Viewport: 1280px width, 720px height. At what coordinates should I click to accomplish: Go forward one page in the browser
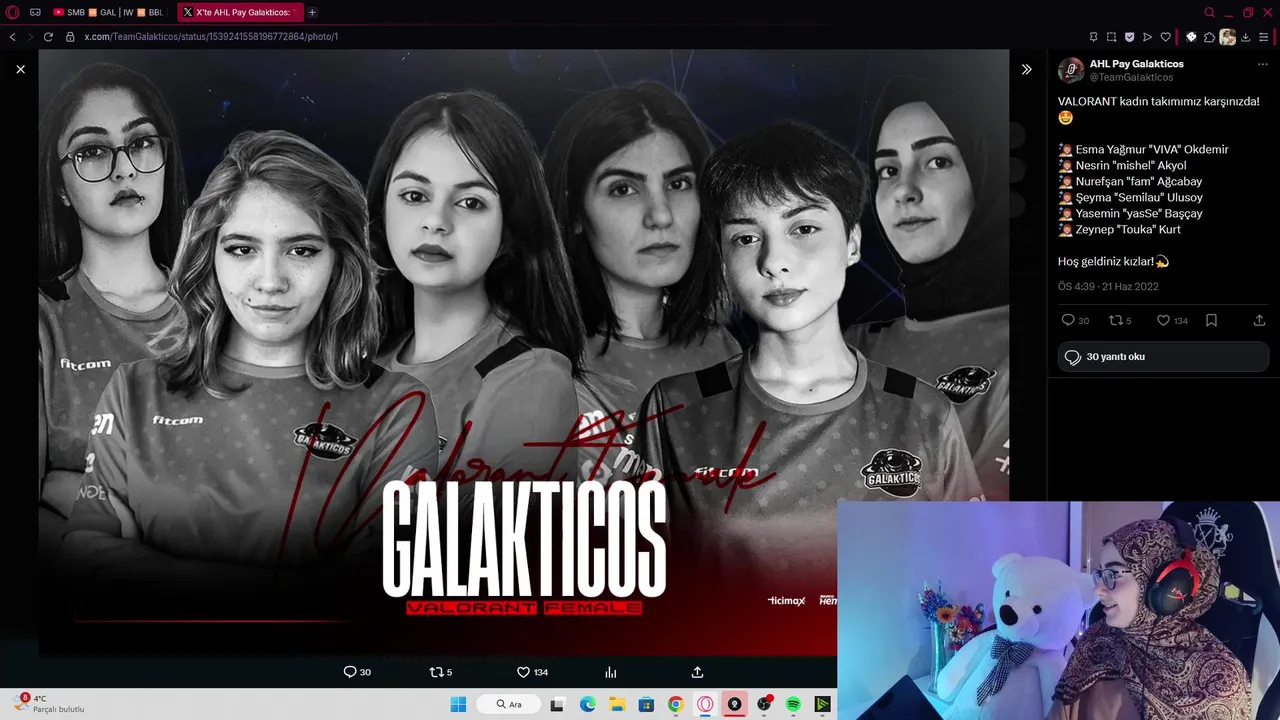click(x=30, y=37)
